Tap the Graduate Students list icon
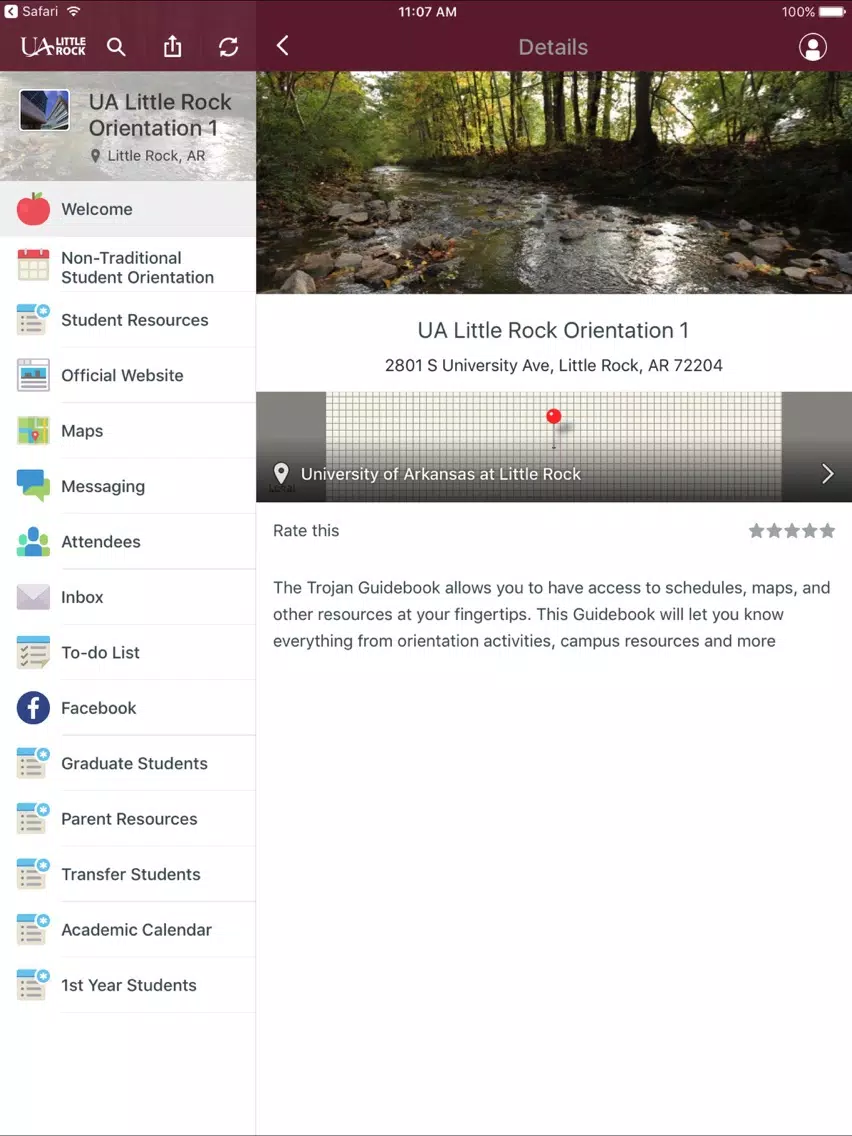Image resolution: width=852 pixels, height=1136 pixels. coord(33,763)
